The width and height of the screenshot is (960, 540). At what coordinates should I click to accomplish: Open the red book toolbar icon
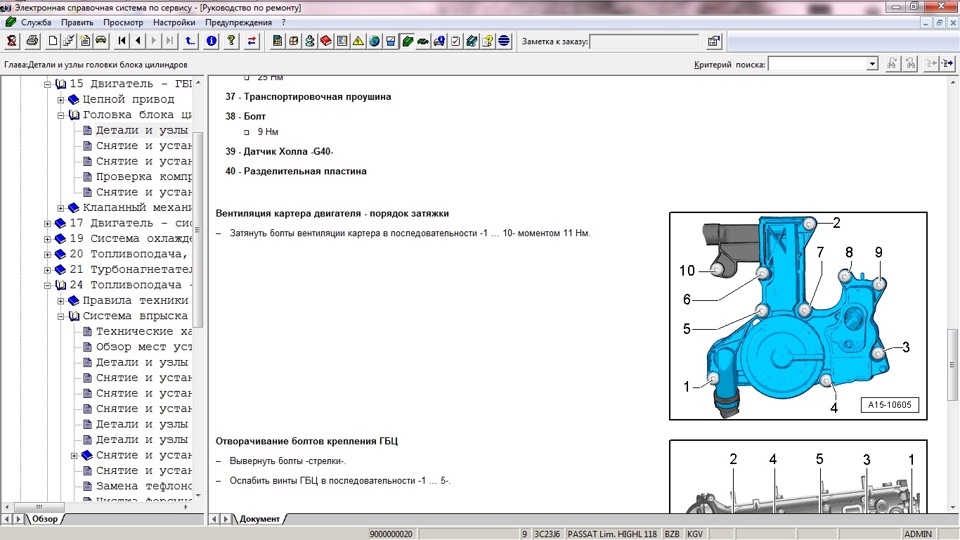pyautogui.click(x=326, y=41)
